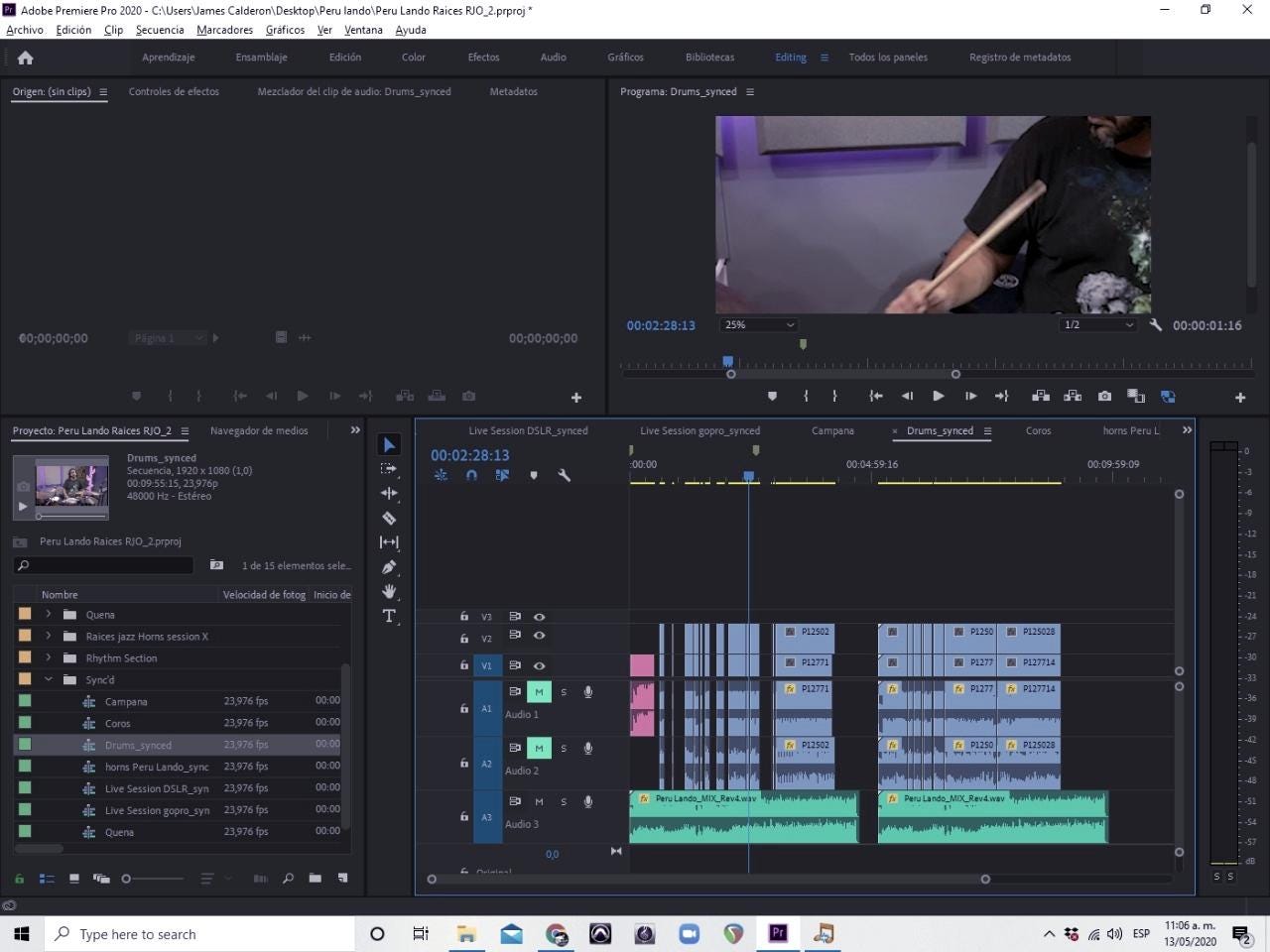
Task: Open the Marcadores menu
Action: (x=224, y=30)
